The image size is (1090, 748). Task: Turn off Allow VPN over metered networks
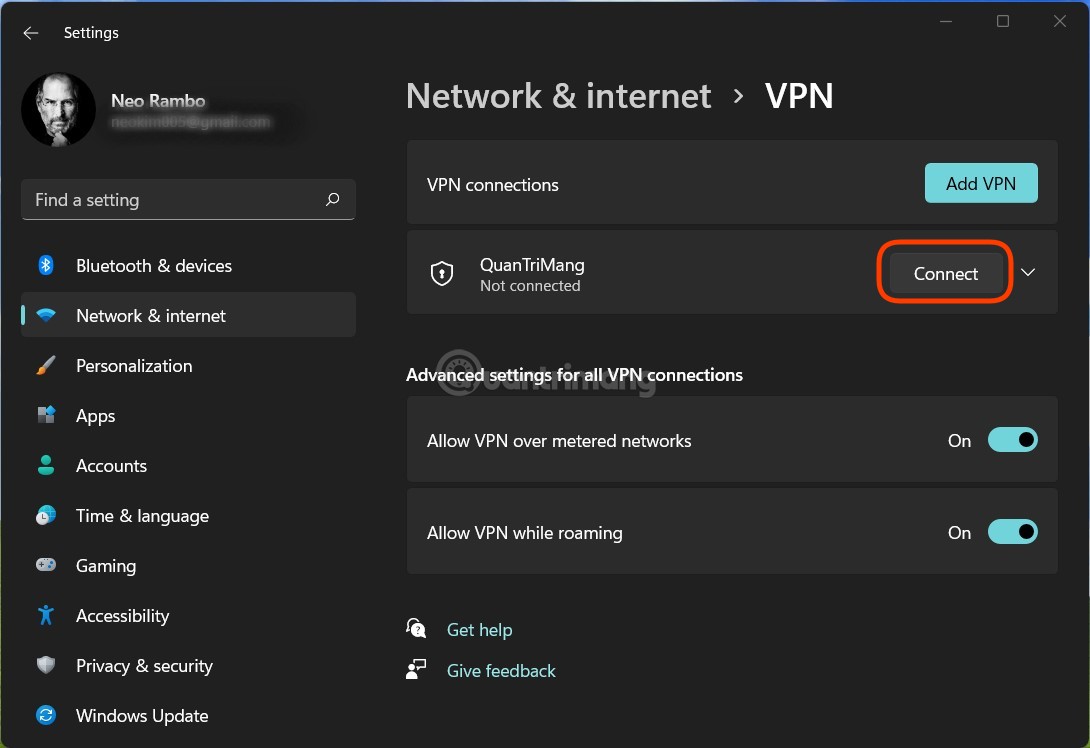pyautogui.click(x=1012, y=440)
